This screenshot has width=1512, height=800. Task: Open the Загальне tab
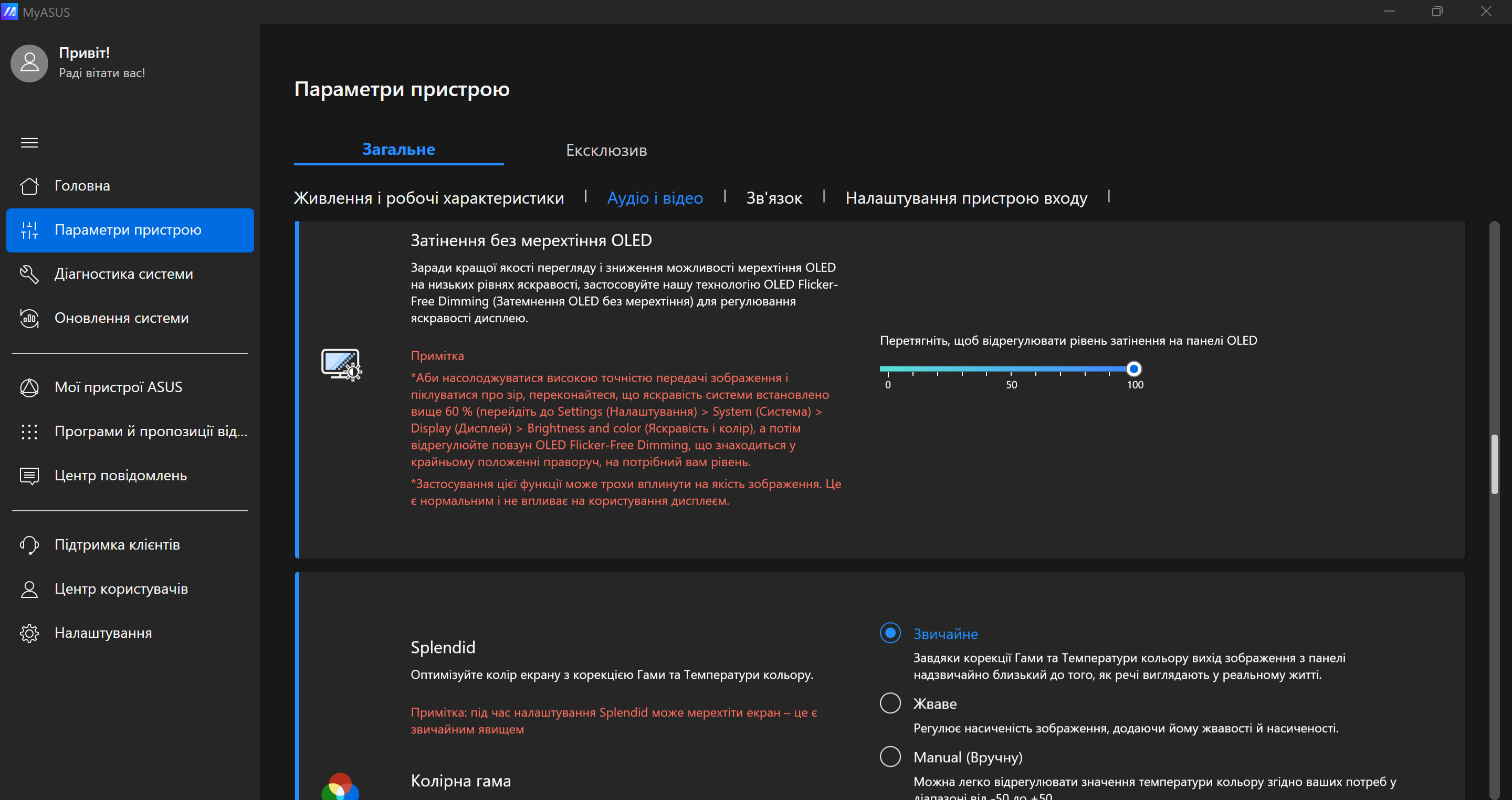coord(398,149)
